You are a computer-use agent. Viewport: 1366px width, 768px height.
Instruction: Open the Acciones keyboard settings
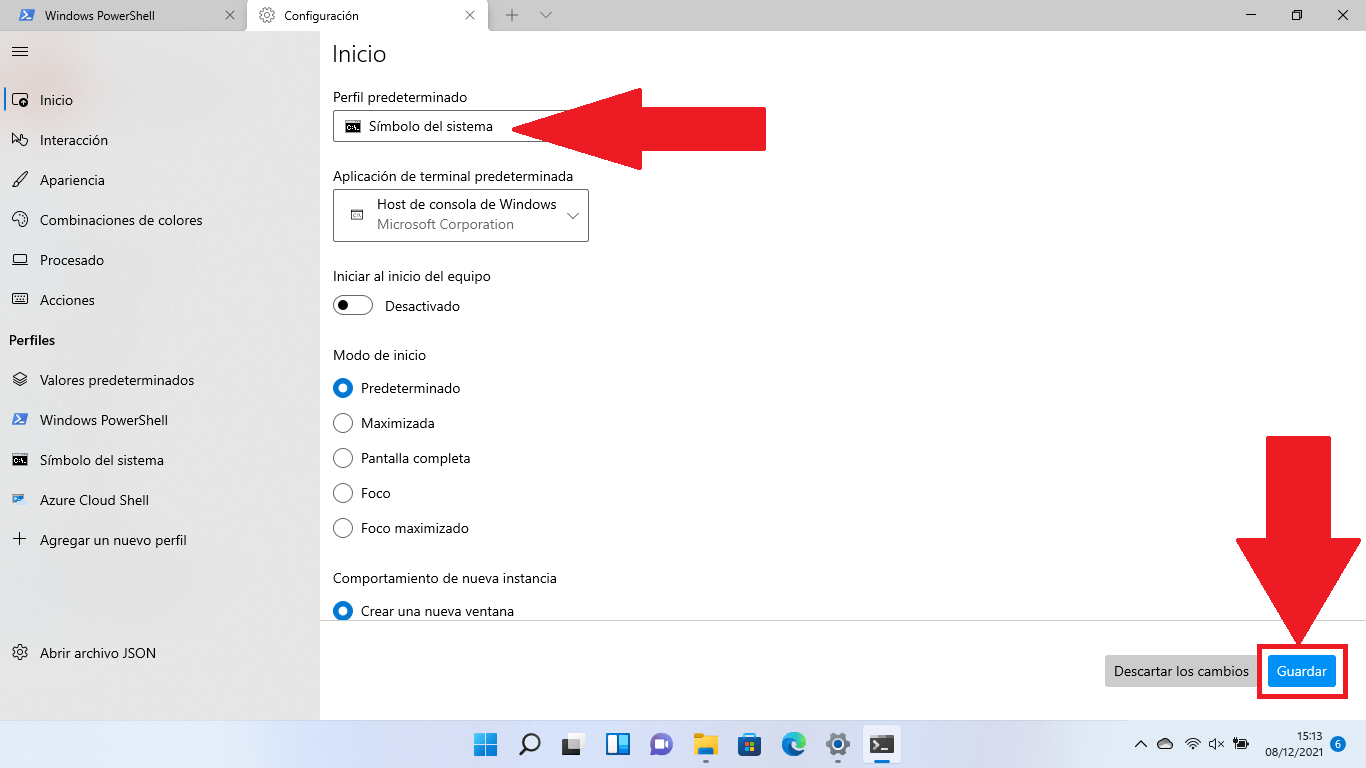click(x=160, y=300)
